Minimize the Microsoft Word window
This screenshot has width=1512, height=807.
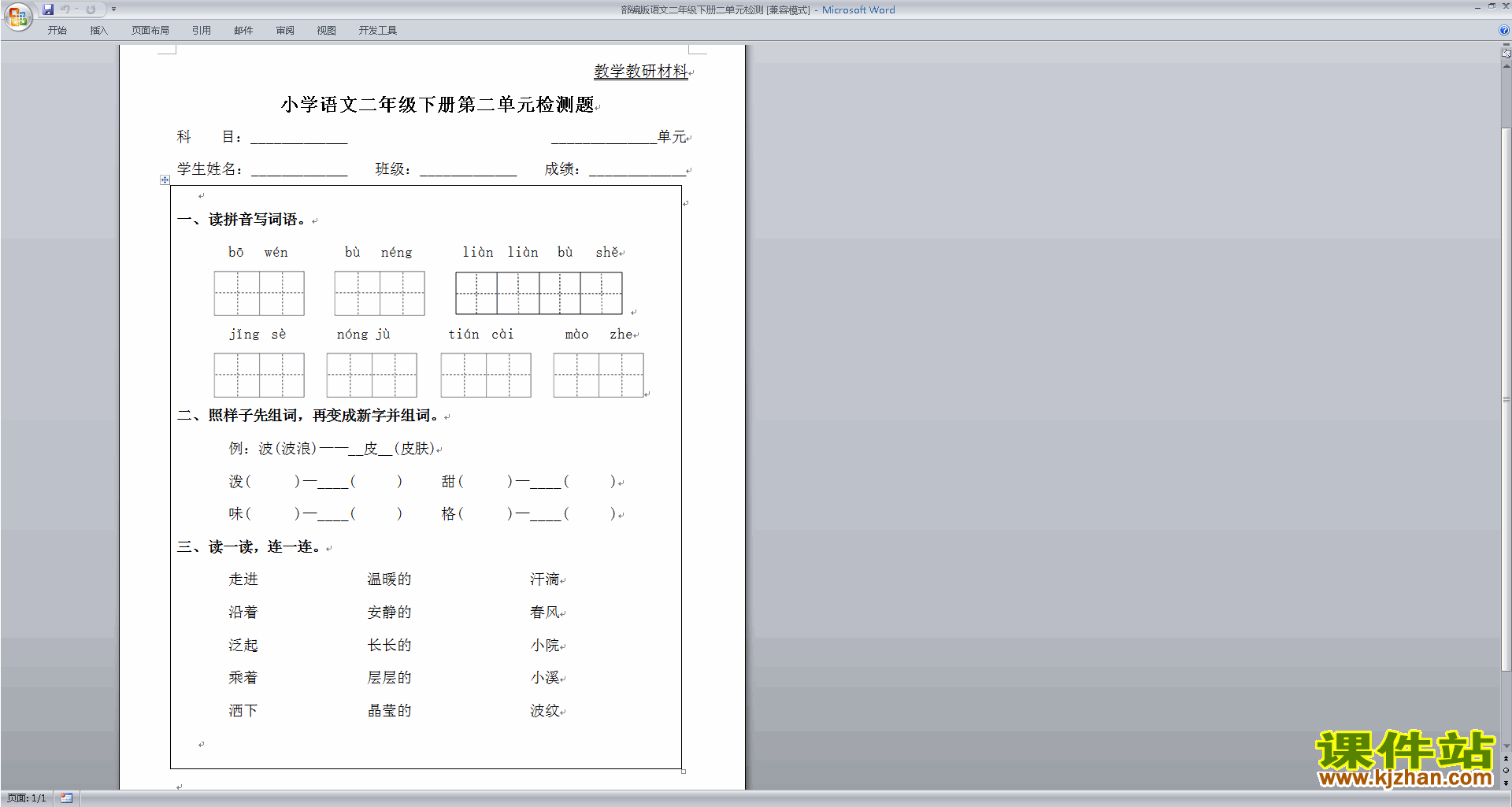(1477, 7)
